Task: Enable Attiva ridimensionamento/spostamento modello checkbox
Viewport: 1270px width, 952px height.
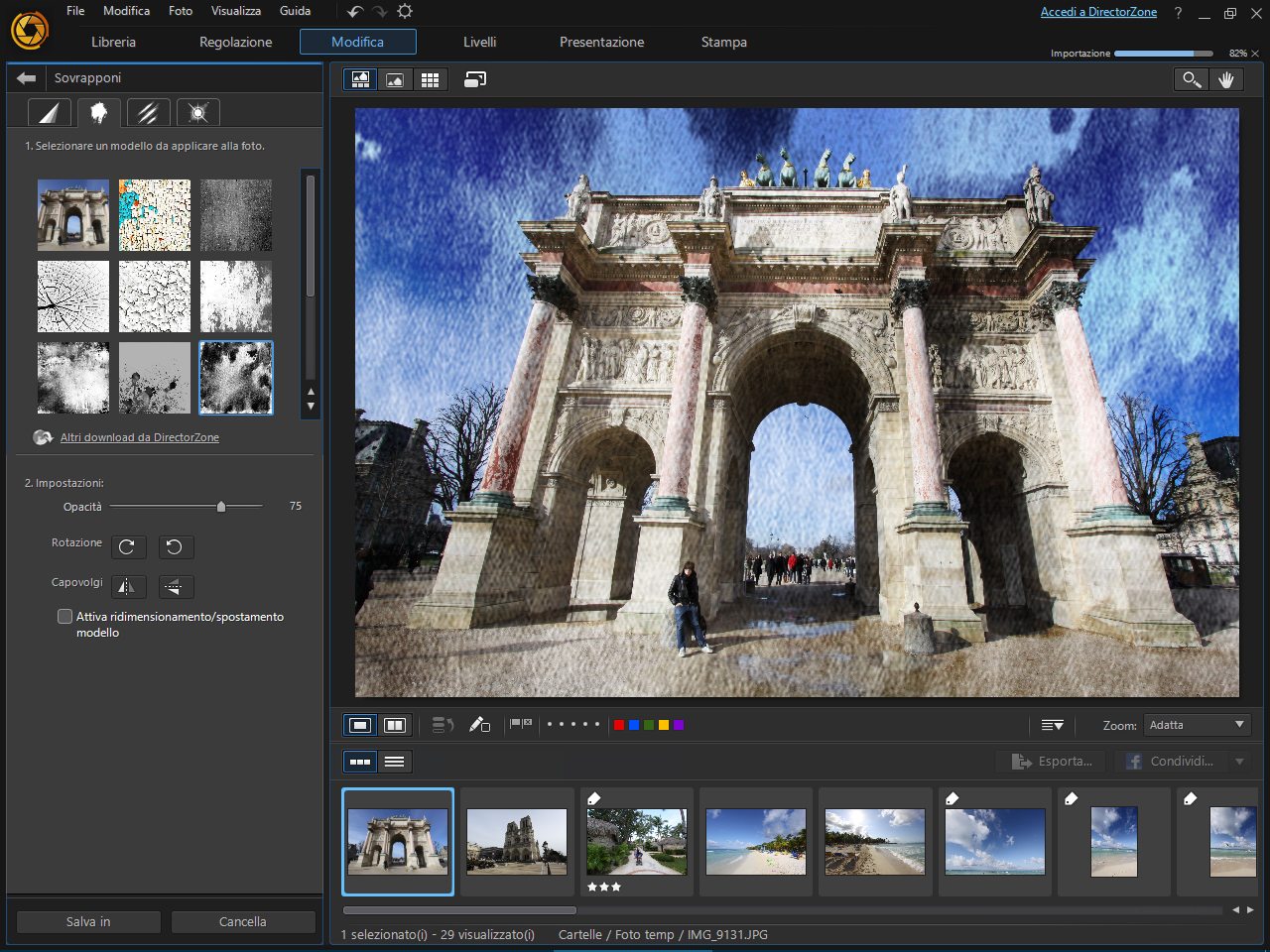Action: coord(65,617)
